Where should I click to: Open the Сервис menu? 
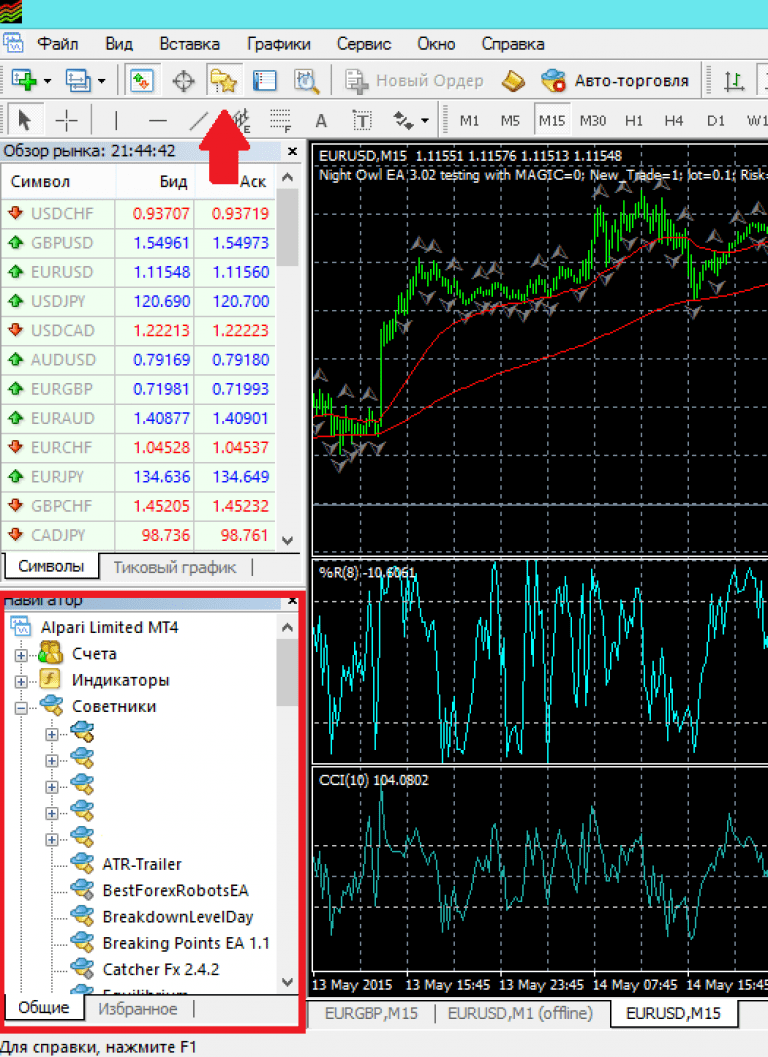pyautogui.click(x=363, y=44)
